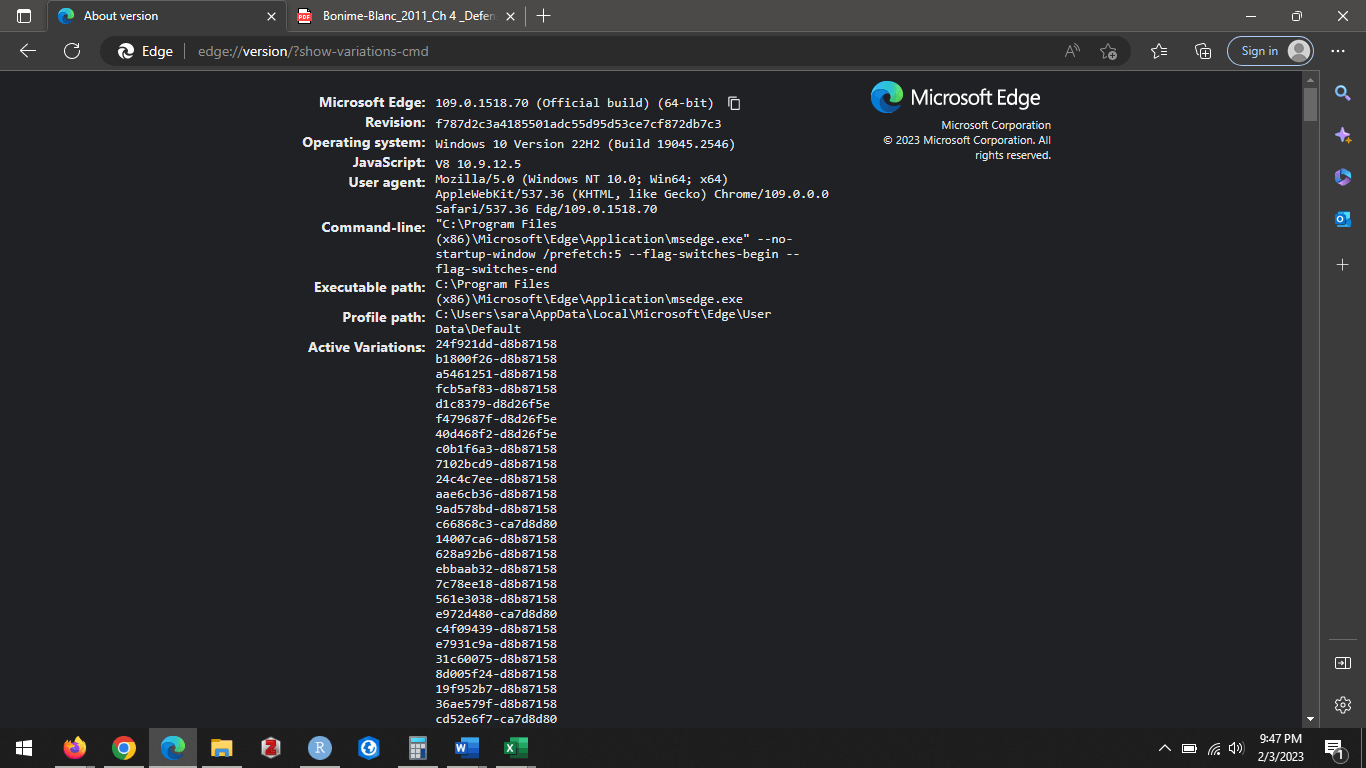Viewport: 1366px width, 768px height.
Task: Launch Zotero from the taskbar
Action: pyautogui.click(x=270, y=747)
